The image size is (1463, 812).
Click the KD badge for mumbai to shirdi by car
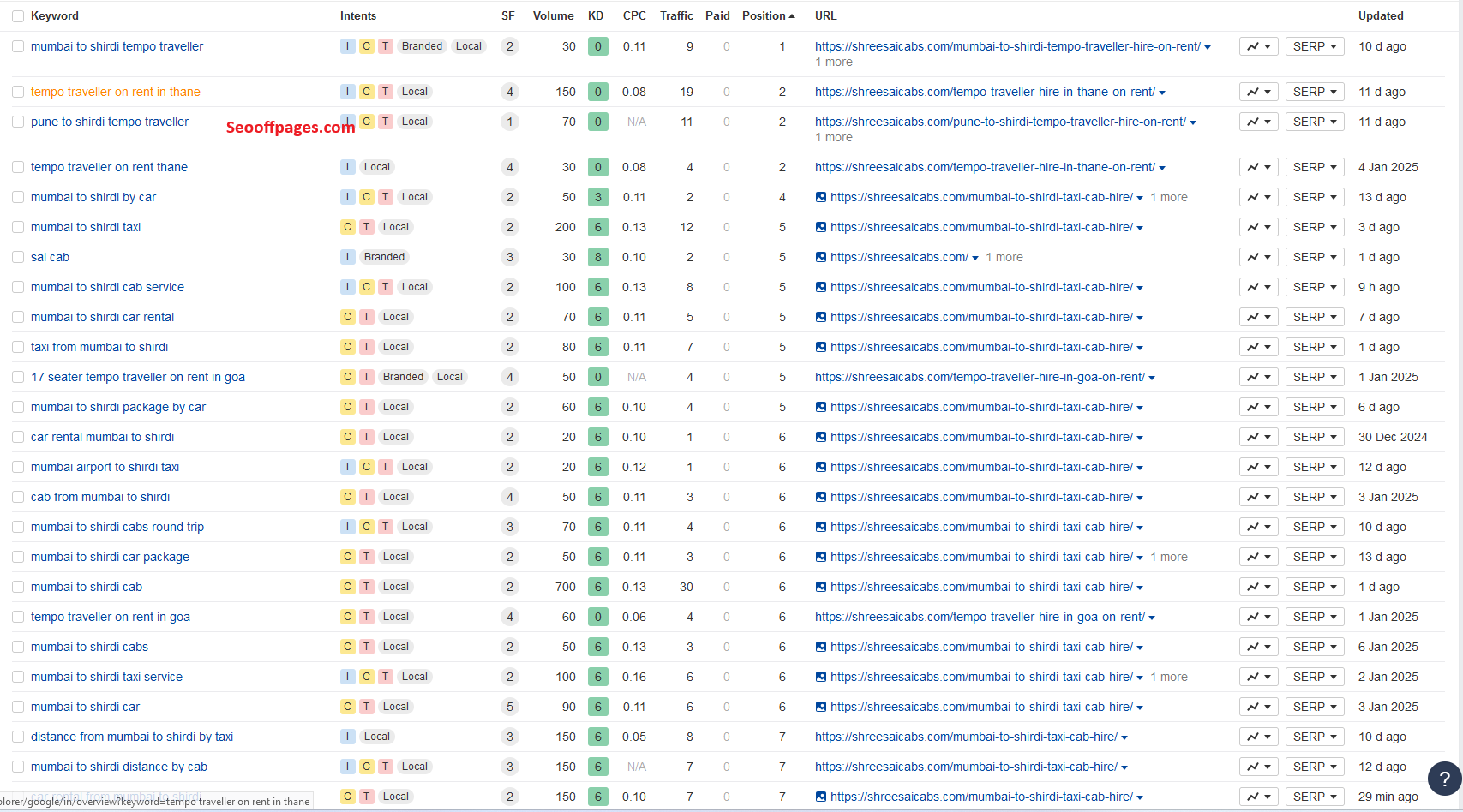point(597,197)
